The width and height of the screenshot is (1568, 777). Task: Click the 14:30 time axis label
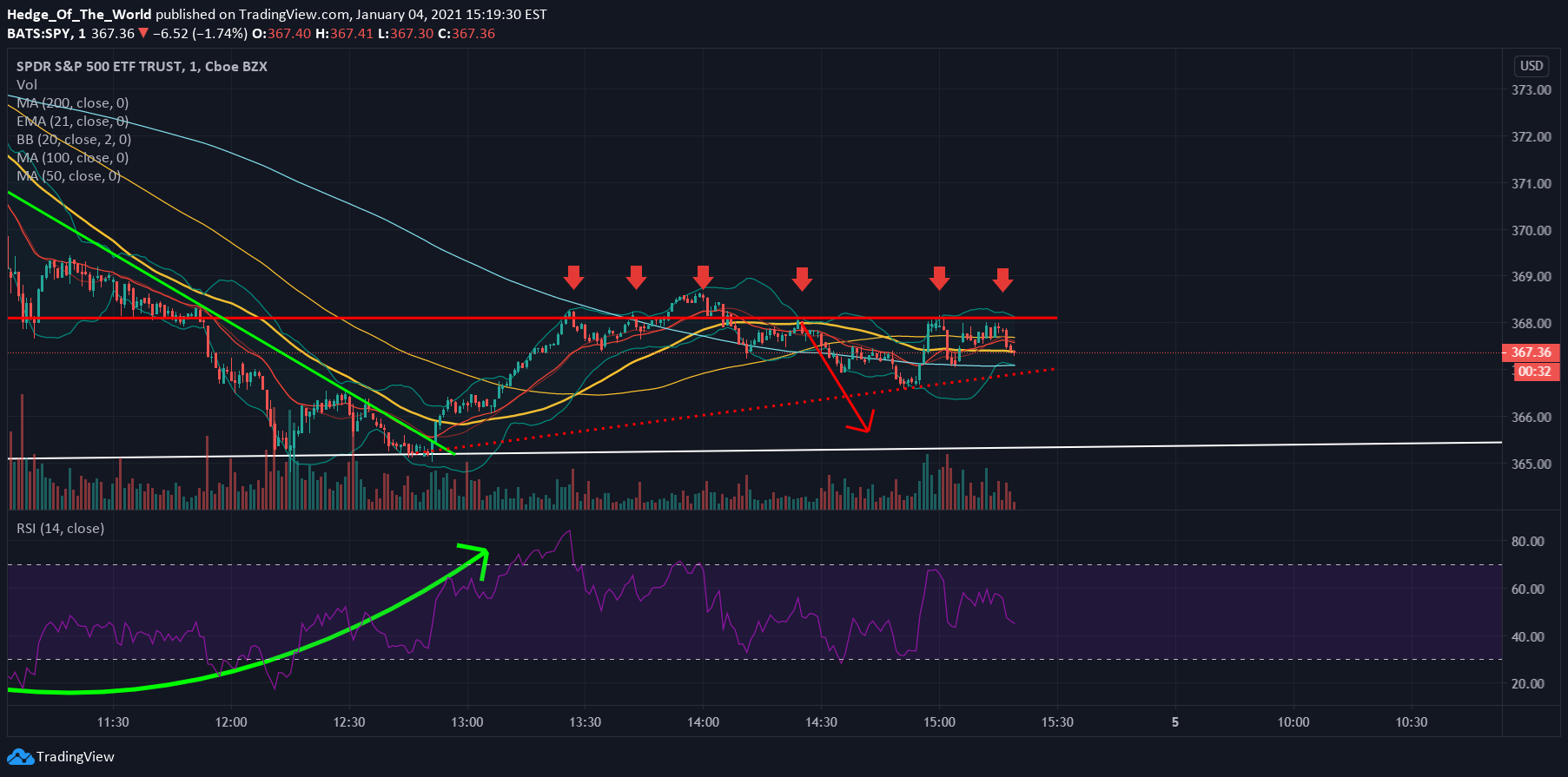pos(821,722)
